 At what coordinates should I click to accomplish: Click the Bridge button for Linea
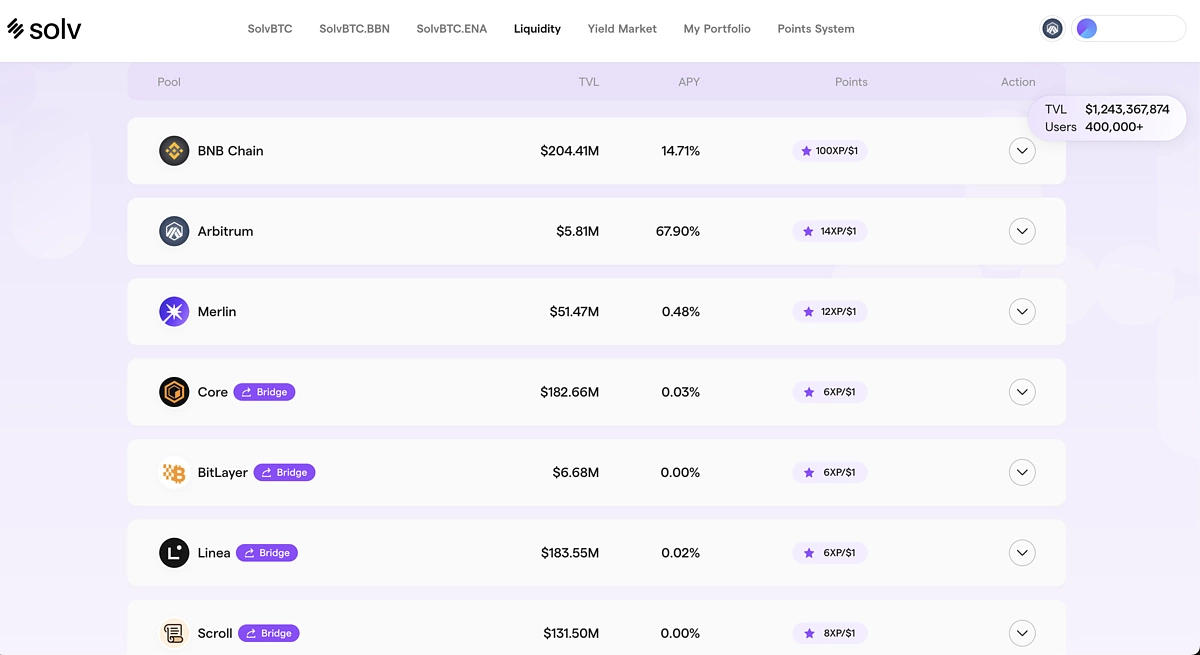(267, 553)
